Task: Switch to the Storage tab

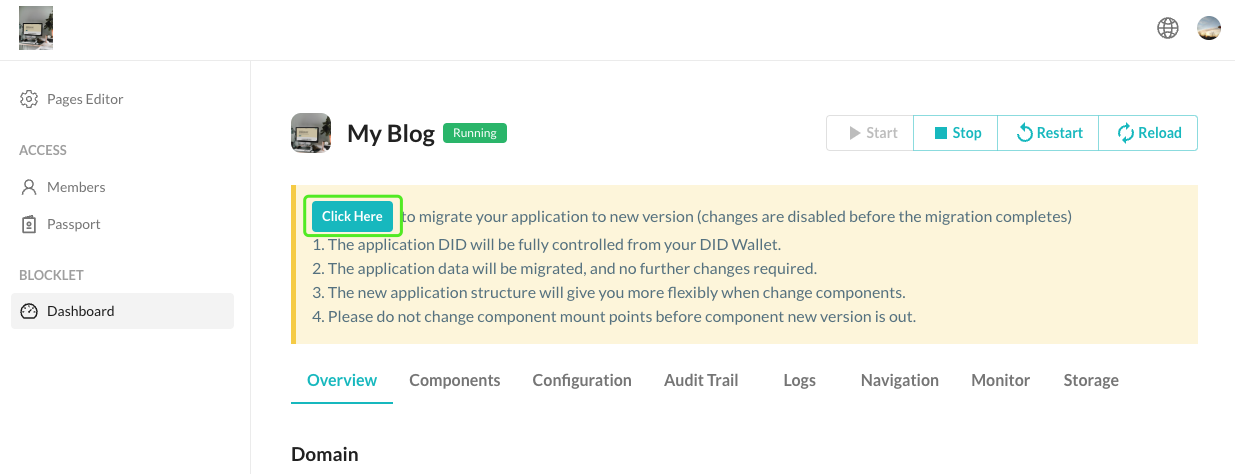Action: [1091, 380]
